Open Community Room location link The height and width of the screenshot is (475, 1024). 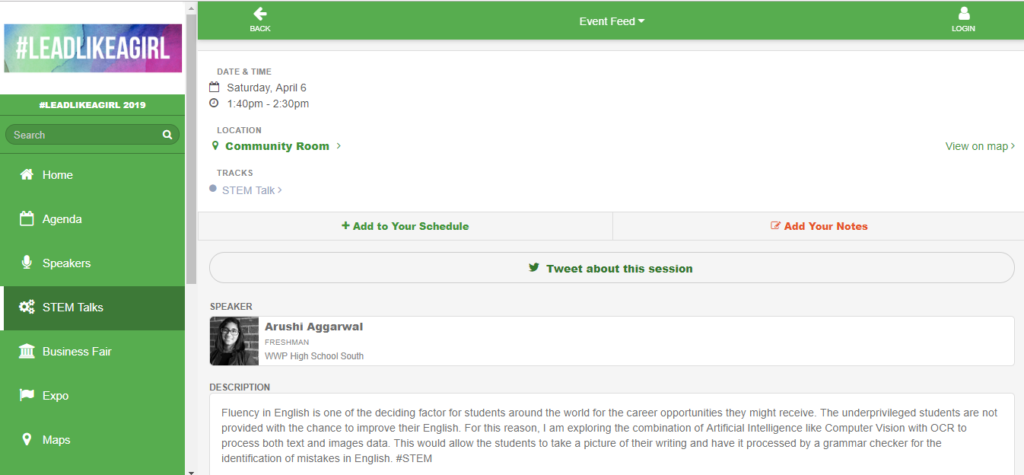pos(277,146)
